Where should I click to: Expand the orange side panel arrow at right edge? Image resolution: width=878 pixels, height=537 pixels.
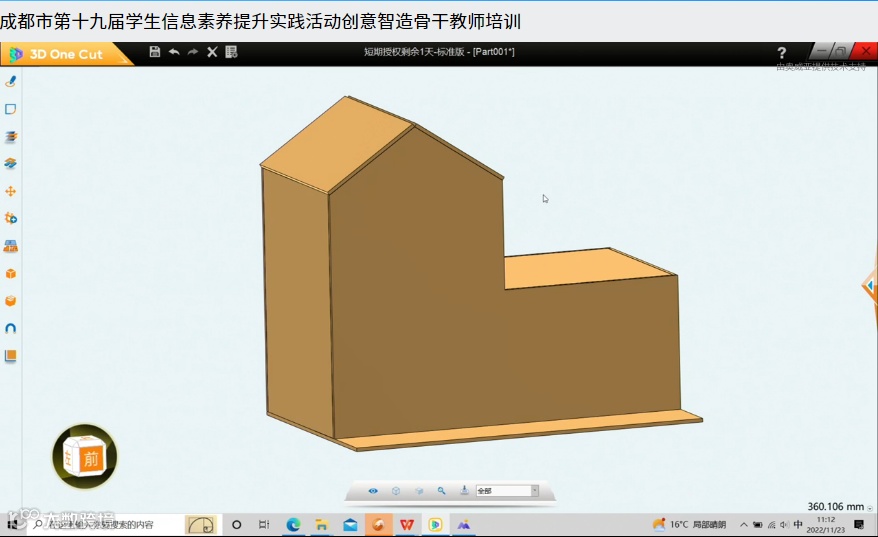tap(870, 286)
